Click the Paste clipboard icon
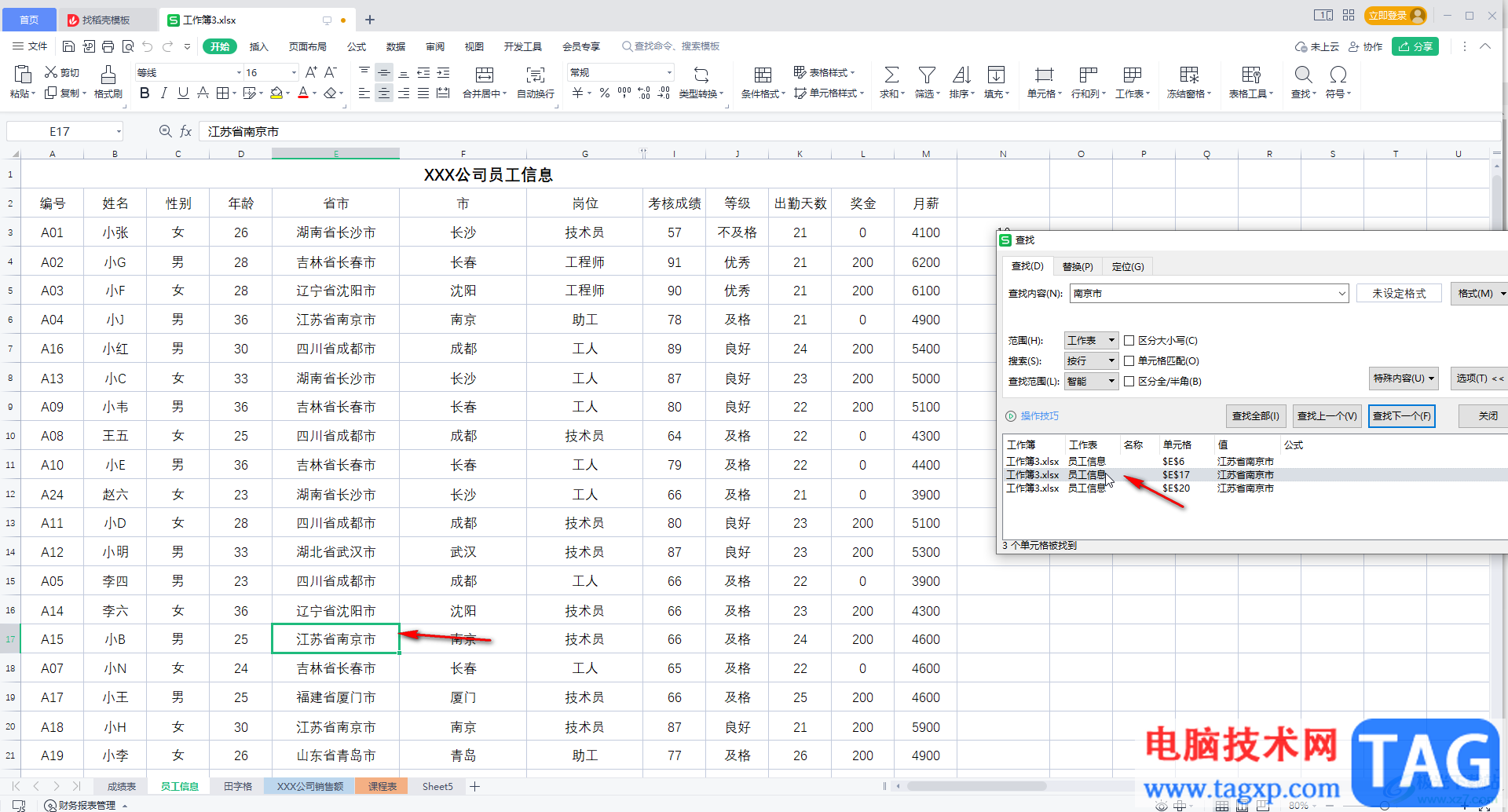The width and height of the screenshot is (1508, 812). pyautogui.click(x=23, y=75)
